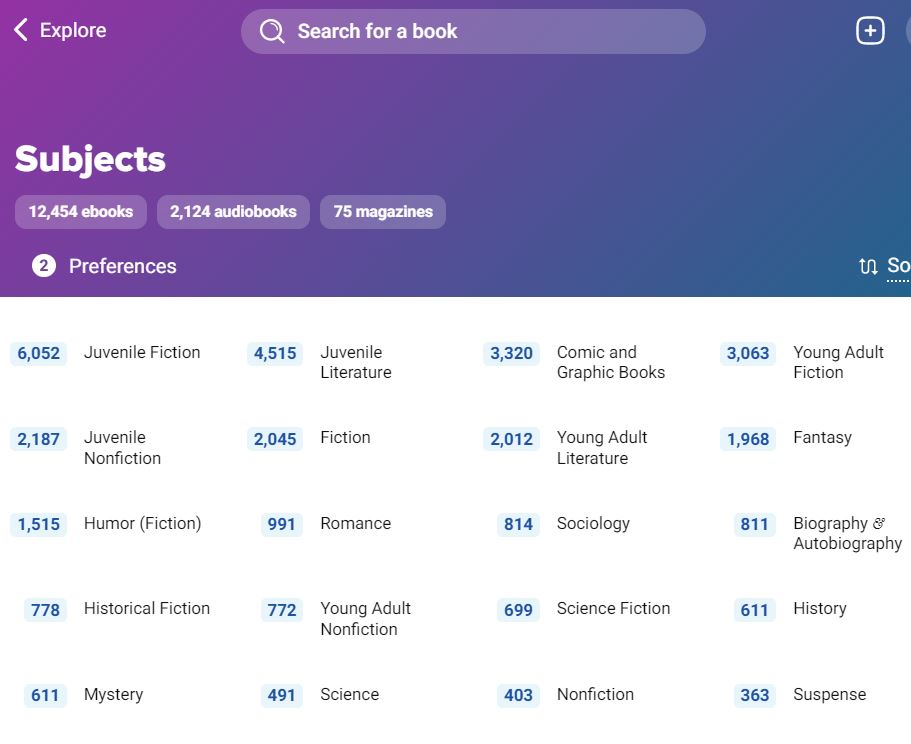911x744 pixels.
Task: Open the Juvenile Fiction subject
Action: (142, 353)
